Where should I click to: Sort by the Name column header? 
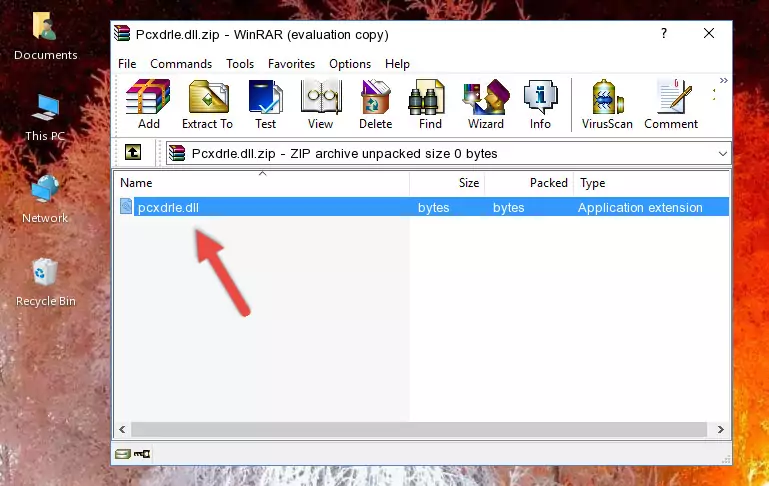pos(262,183)
